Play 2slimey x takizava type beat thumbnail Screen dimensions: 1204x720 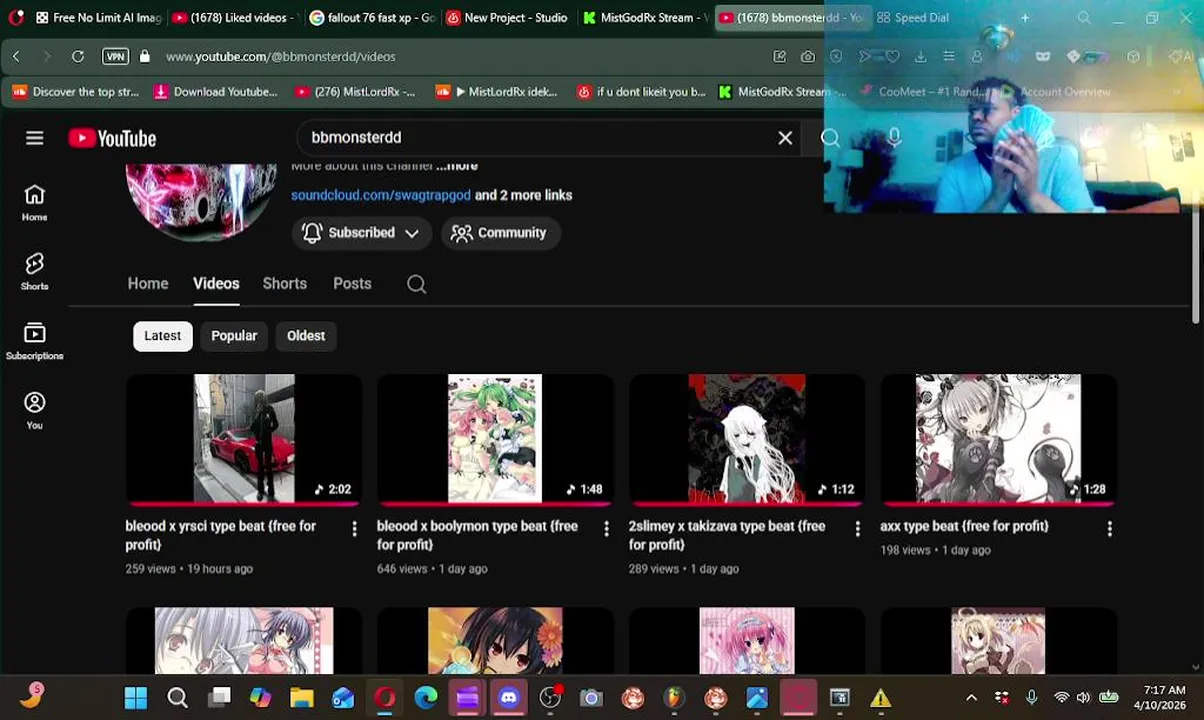click(x=747, y=439)
